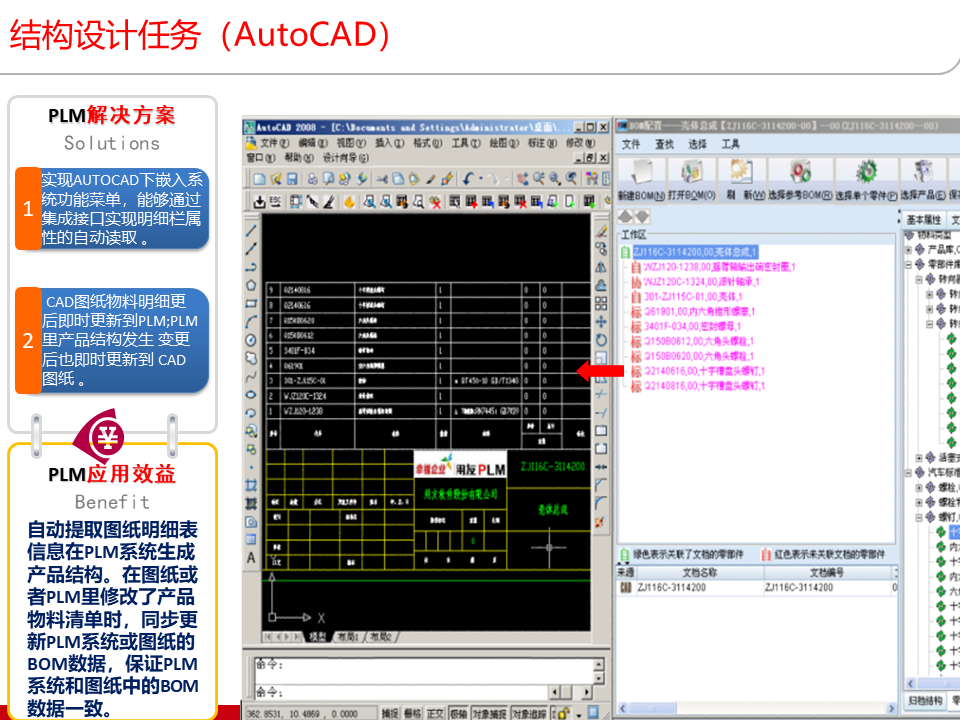Select tree item 301-ZJ115C-01,00,壳体,1
960x720 pixels.
click(x=693, y=297)
